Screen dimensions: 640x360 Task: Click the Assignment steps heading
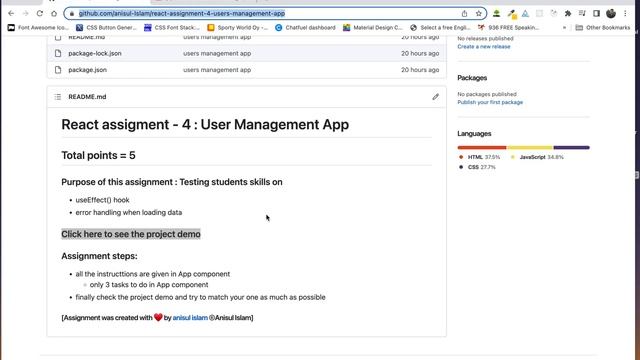[x=99, y=256]
